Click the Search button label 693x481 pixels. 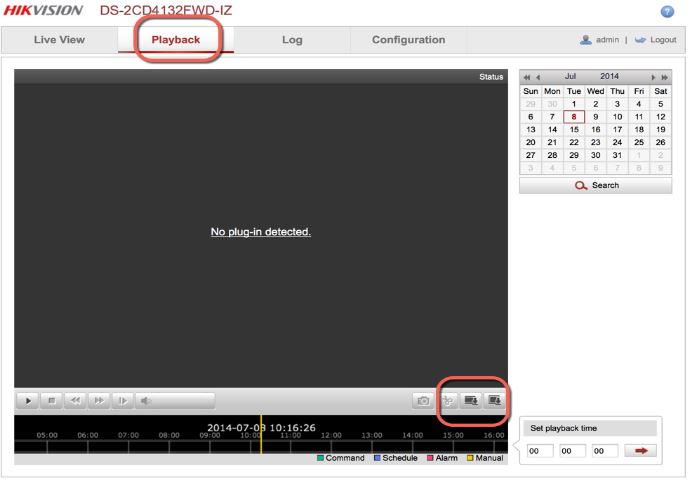click(x=605, y=185)
